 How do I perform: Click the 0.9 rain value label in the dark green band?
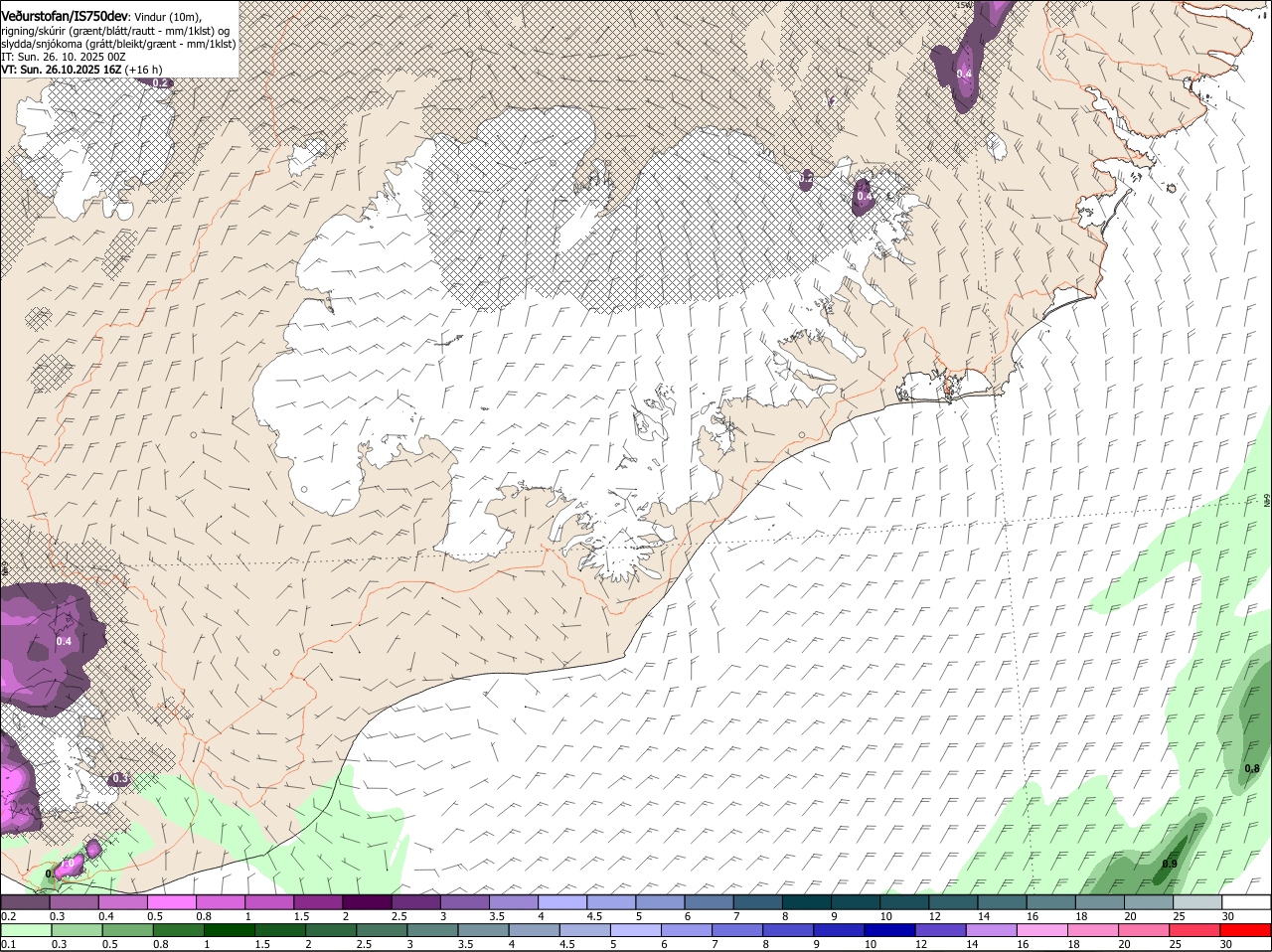point(1170,864)
